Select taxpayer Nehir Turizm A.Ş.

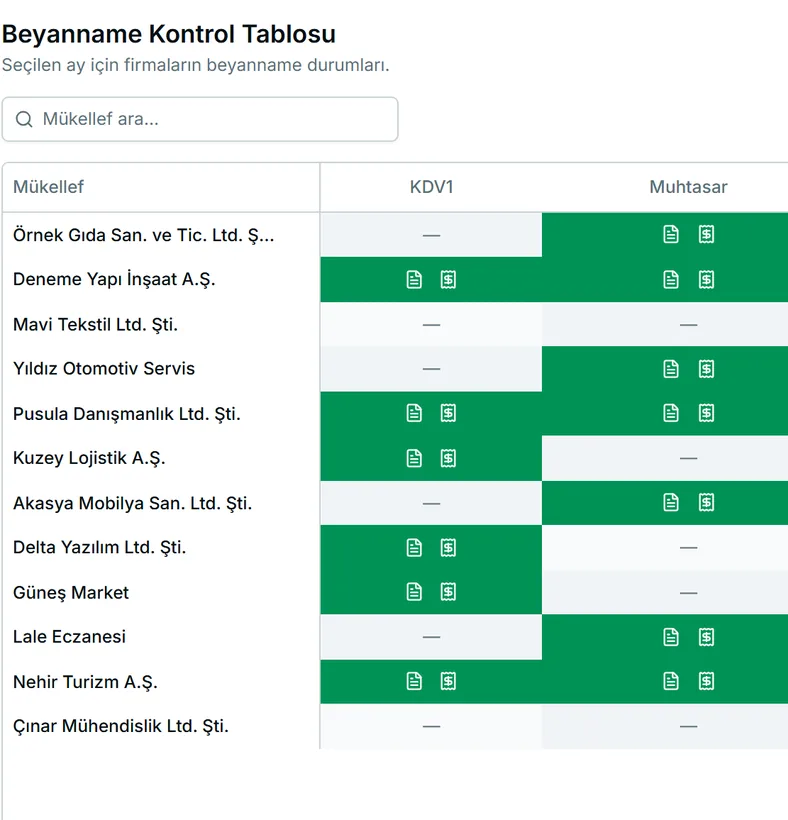85,682
